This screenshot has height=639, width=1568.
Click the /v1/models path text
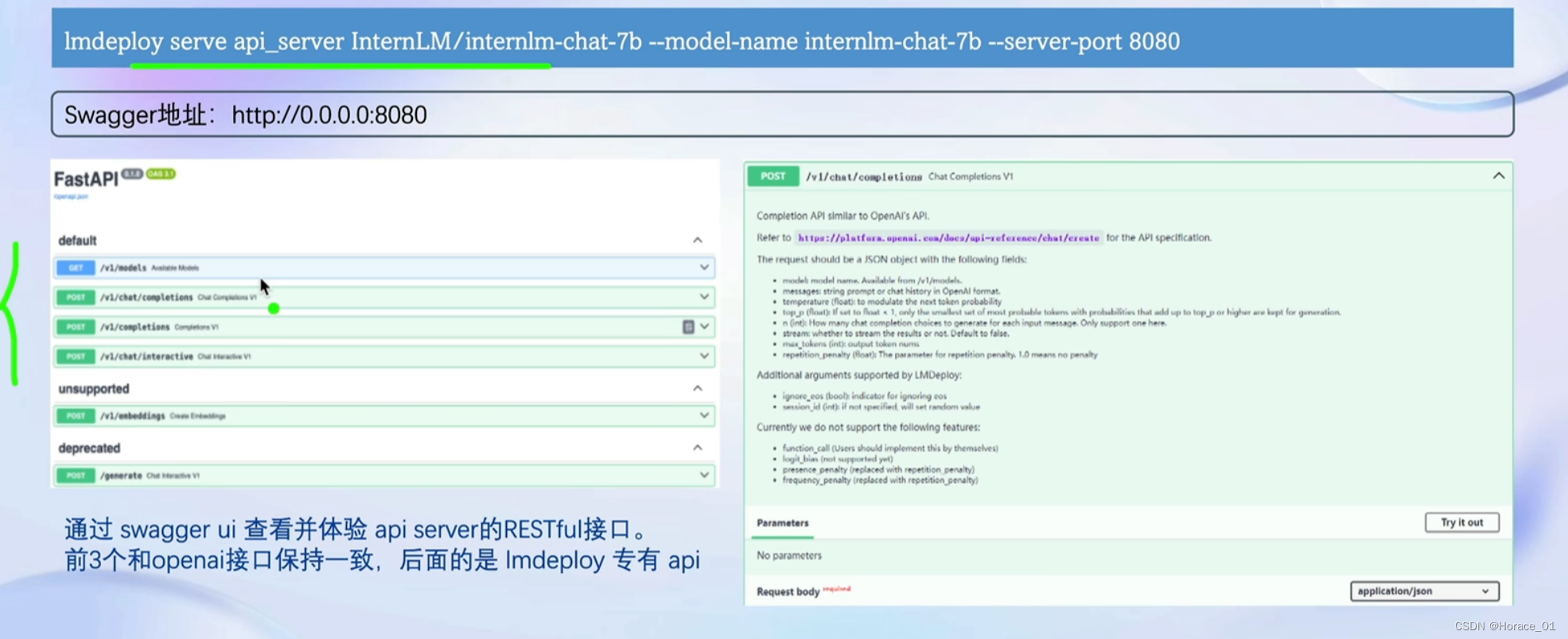pyautogui.click(x=123, y=268)
